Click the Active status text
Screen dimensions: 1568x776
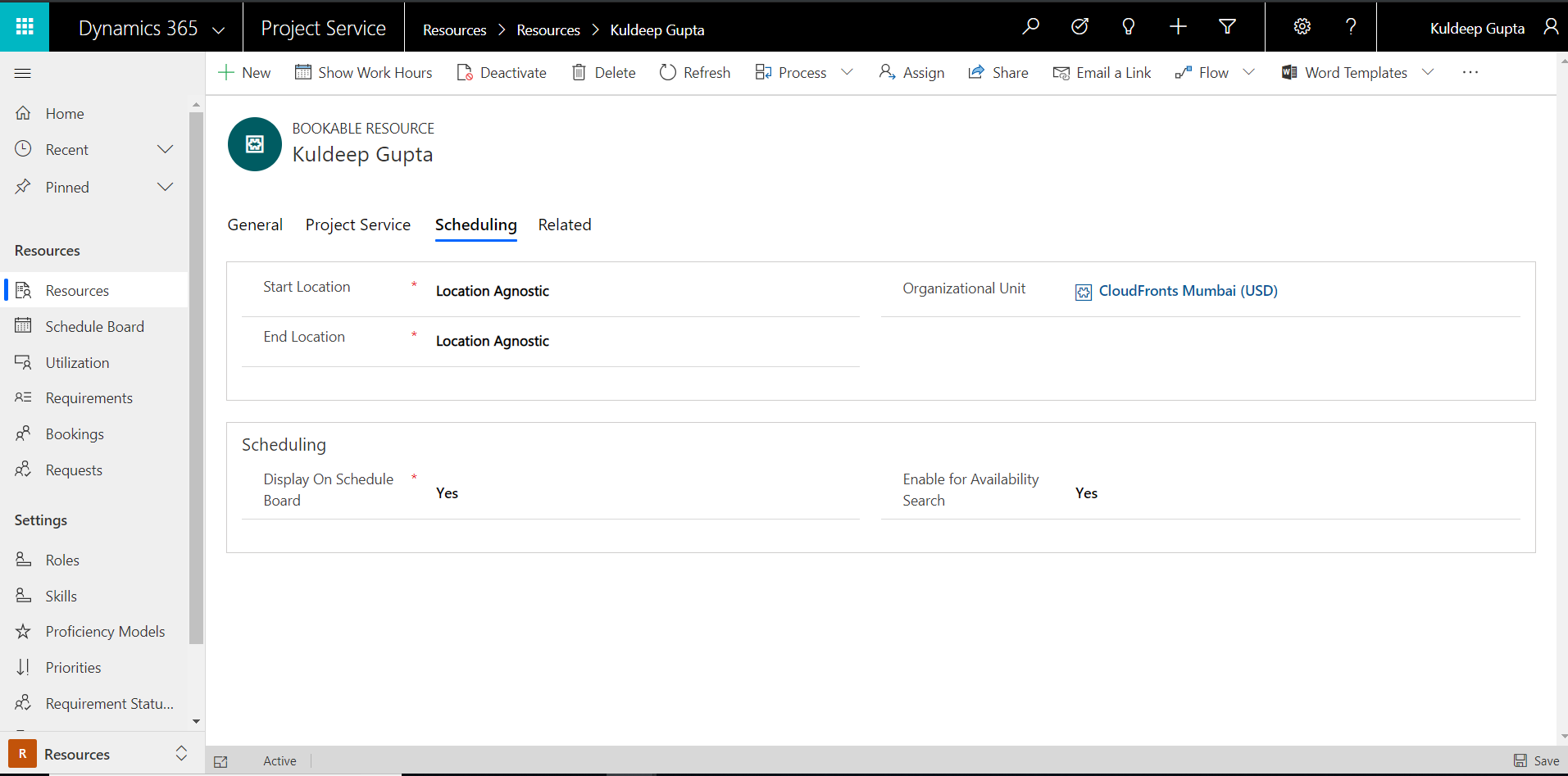[x=280, y=761]
